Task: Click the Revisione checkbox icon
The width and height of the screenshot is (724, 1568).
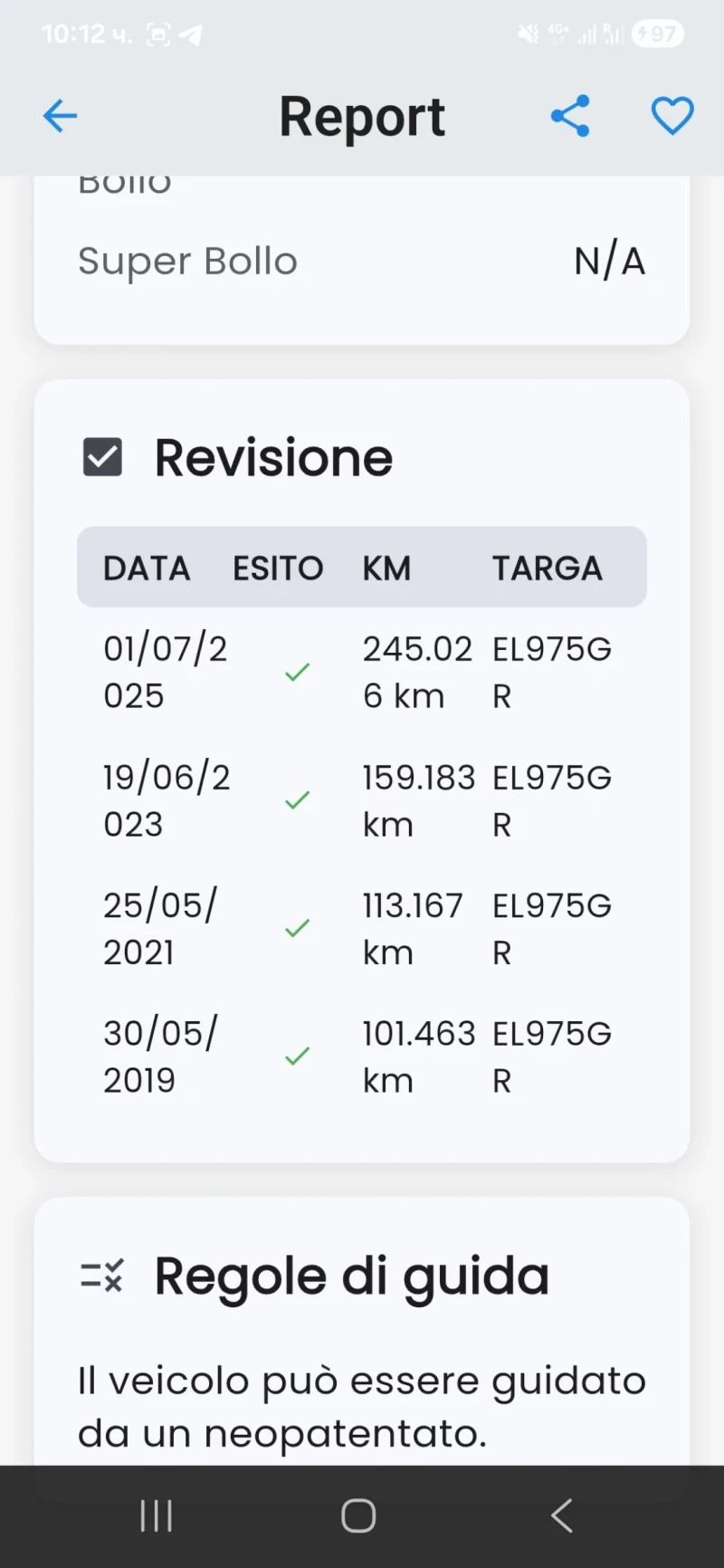Action: [x=102, y=457]
